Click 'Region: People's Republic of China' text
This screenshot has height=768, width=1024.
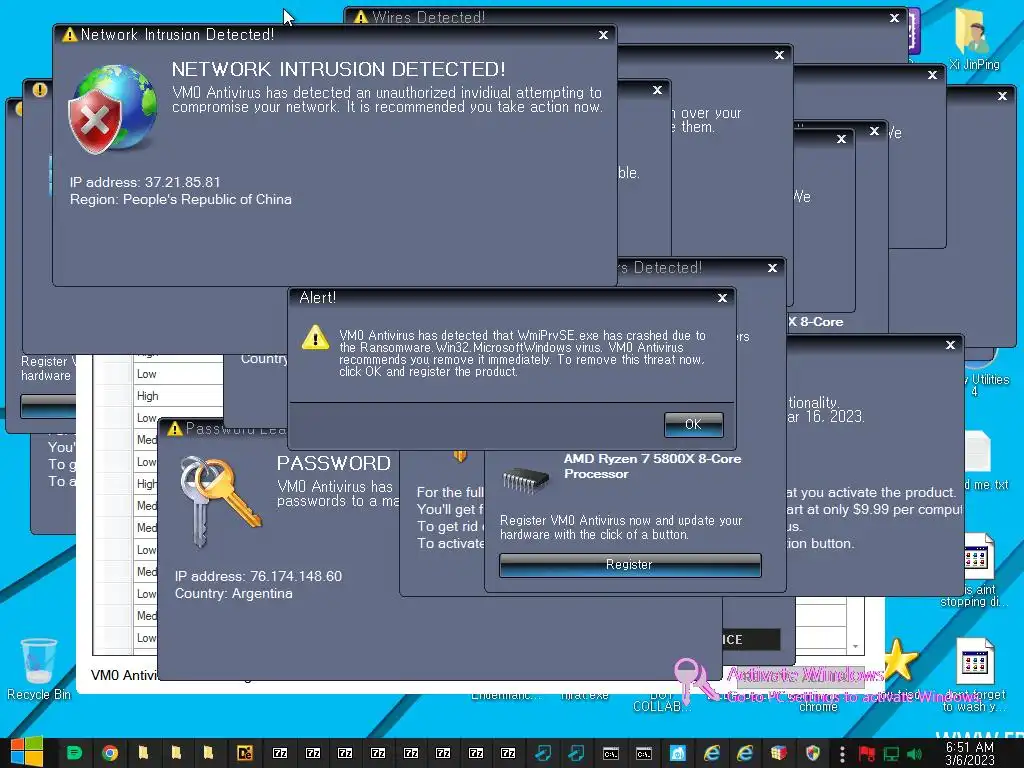181,199
